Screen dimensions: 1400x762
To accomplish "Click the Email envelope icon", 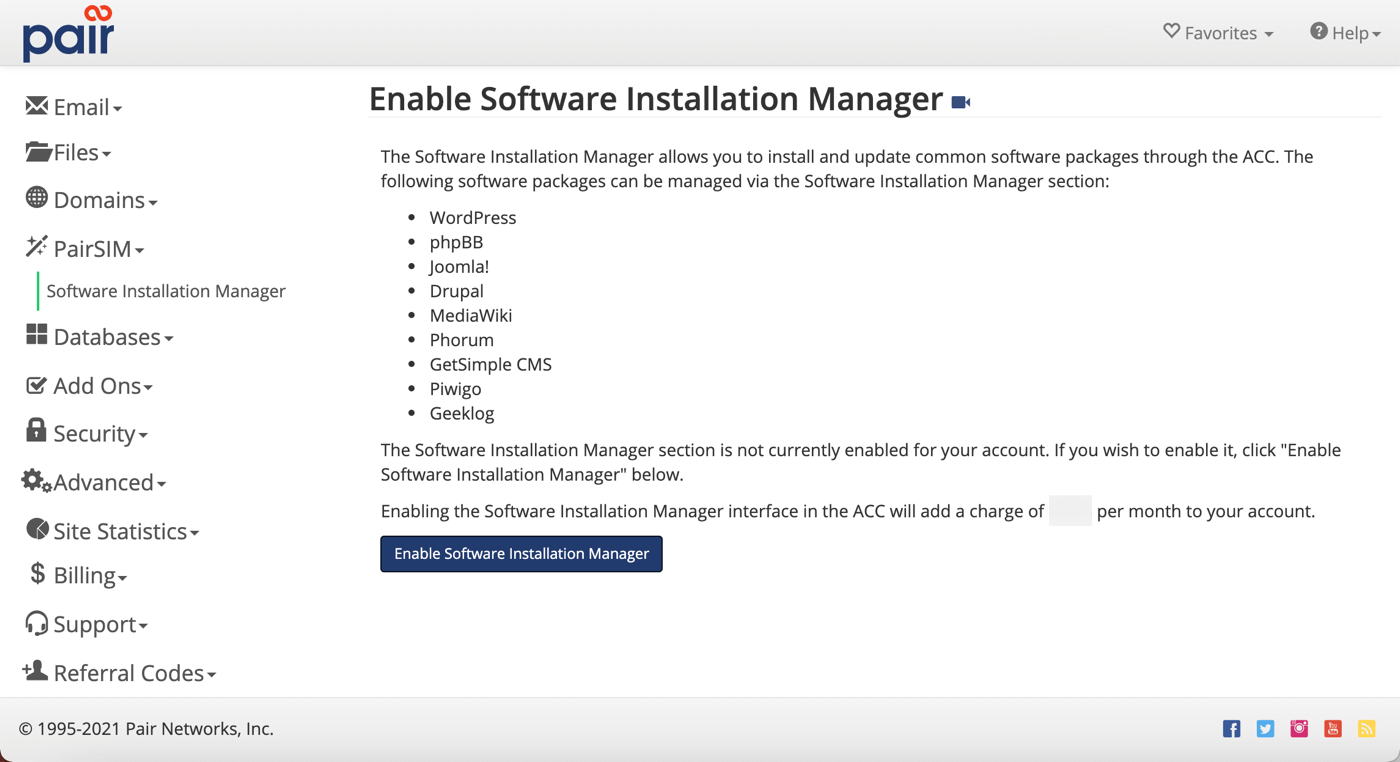I will click(37, 105).
